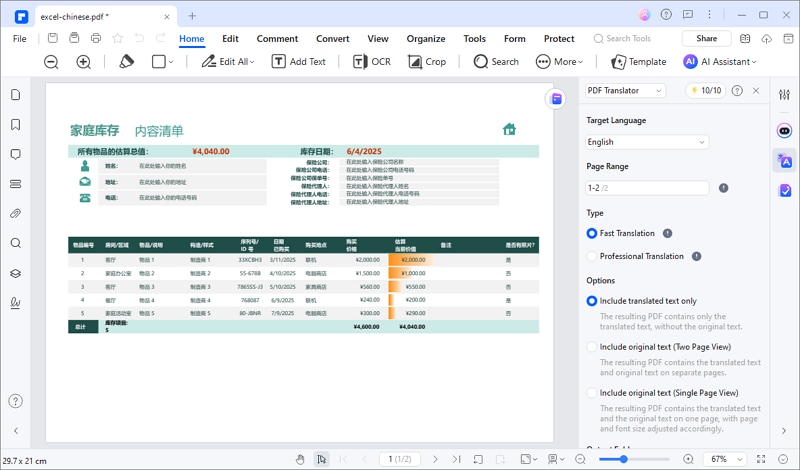Enter full screen mode from status bar

[761, 459]
